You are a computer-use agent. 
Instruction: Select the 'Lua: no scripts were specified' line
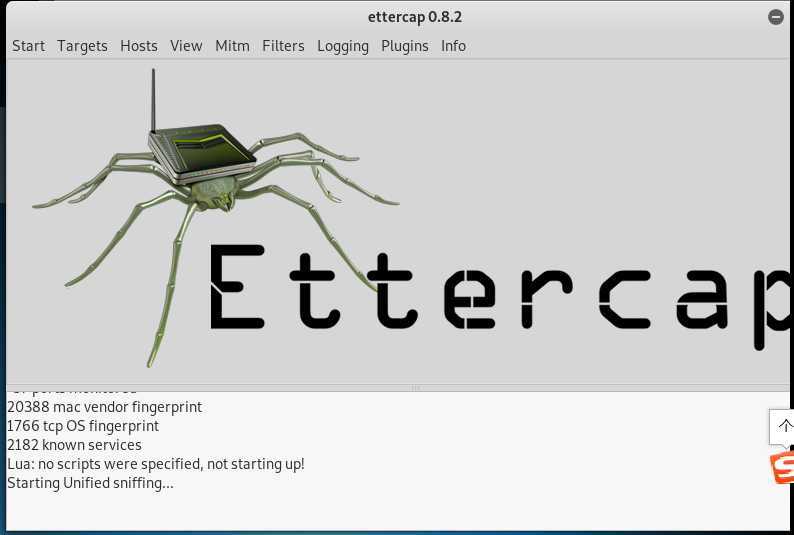(155, 464)
